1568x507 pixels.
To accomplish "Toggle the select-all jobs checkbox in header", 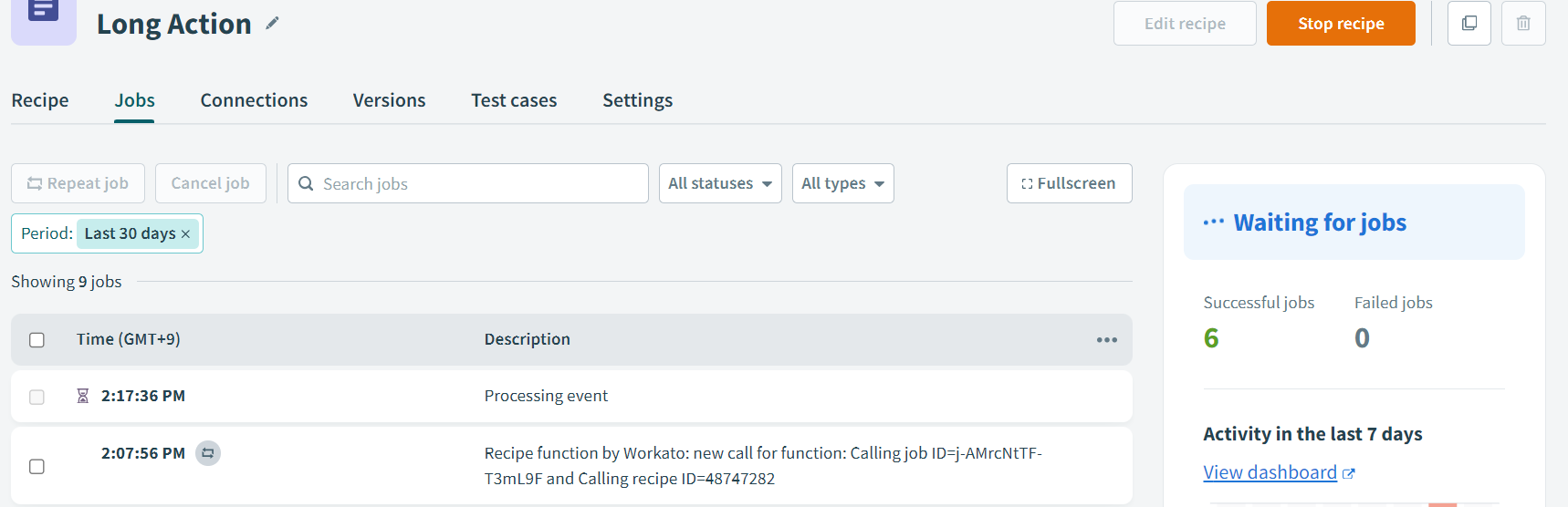I will pyautogui.click(x=37, y=340).
